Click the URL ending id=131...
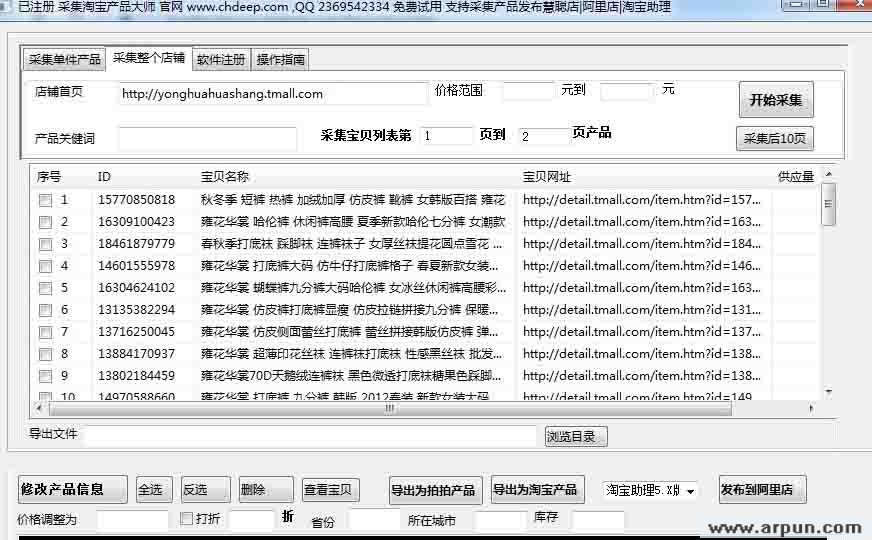 coord(642,310)
